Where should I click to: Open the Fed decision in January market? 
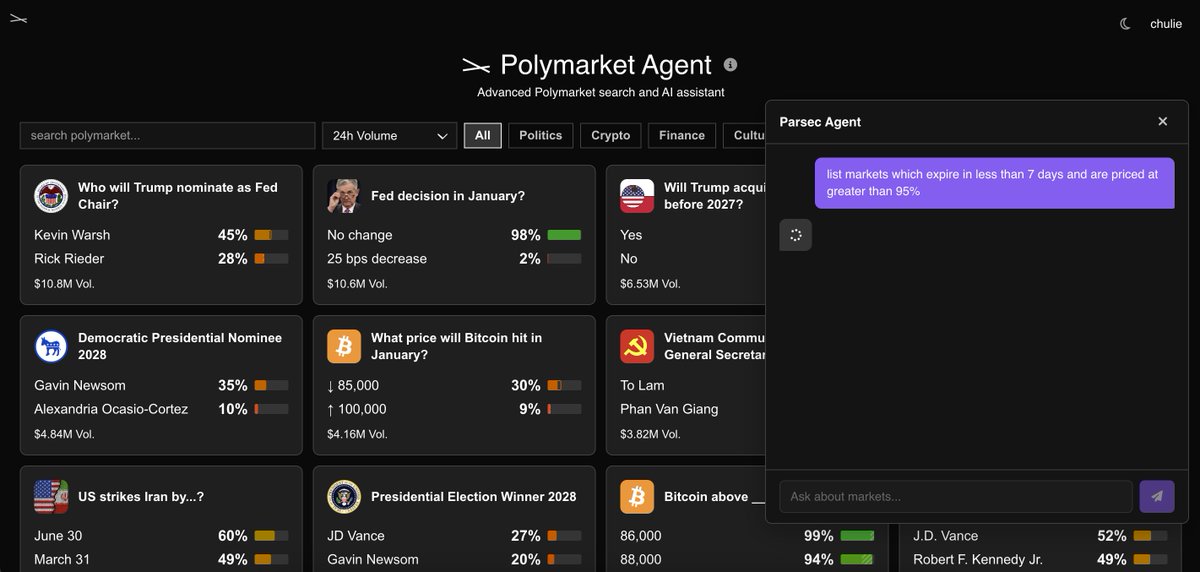(448, 196)
